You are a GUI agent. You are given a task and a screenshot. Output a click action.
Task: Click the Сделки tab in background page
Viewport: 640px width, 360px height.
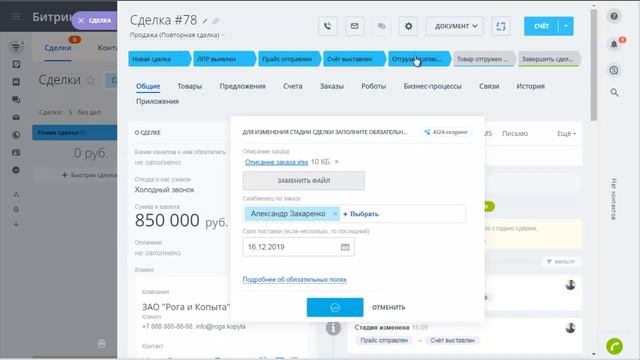coord(58,48)
